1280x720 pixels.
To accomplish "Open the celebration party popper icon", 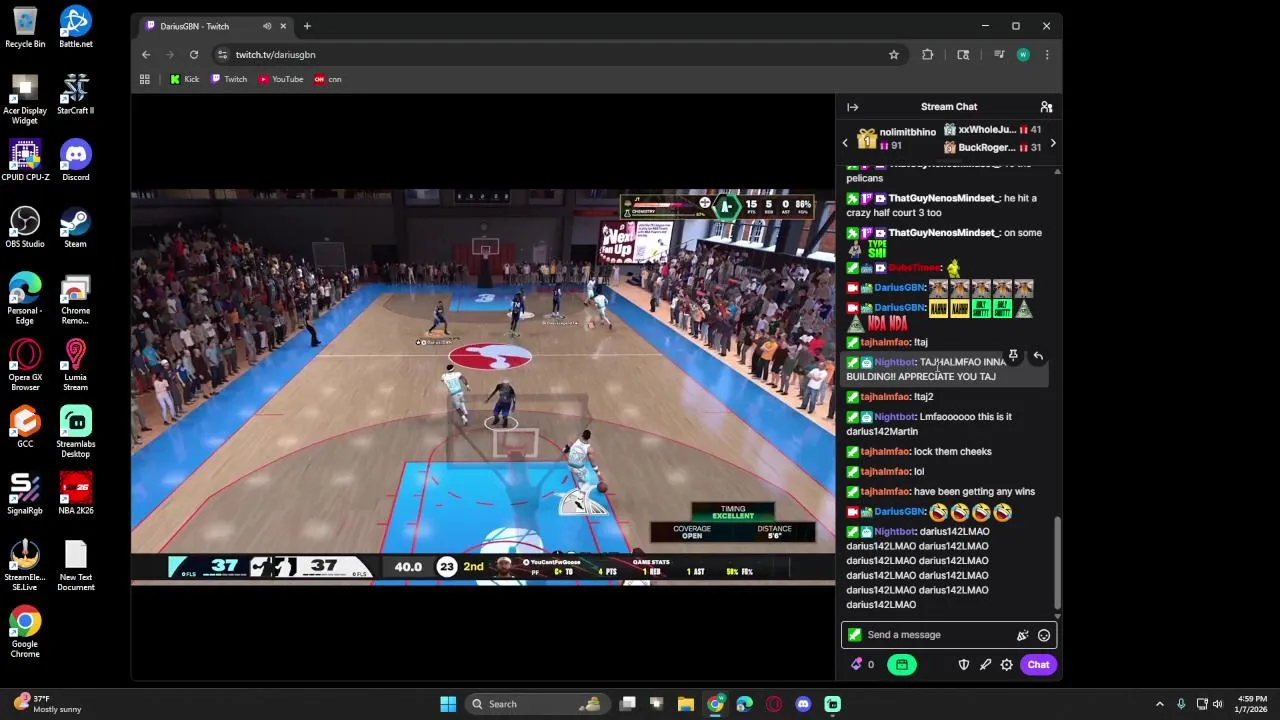I will 1022,635.
